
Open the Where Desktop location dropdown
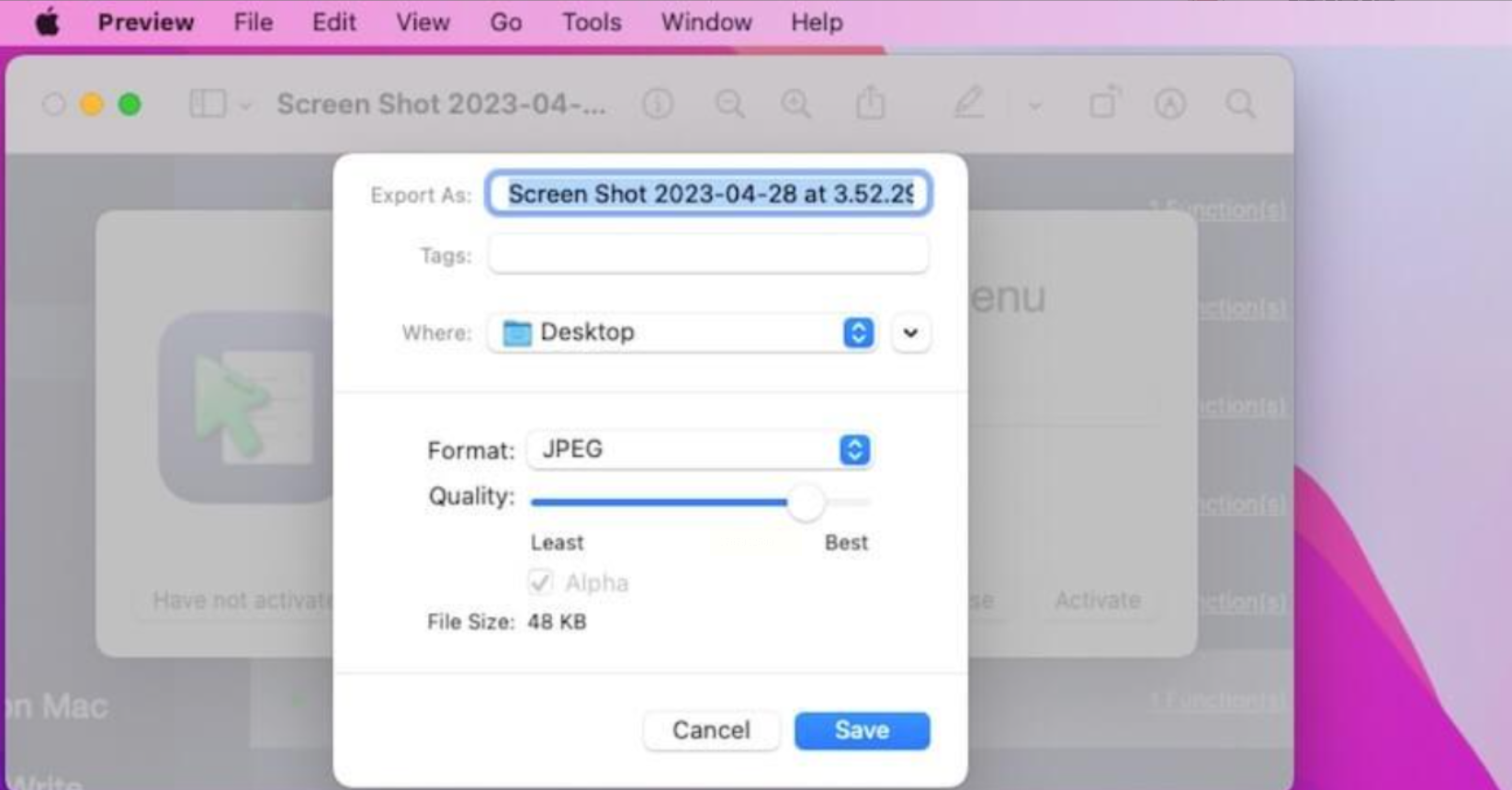(x=681, y=333)
